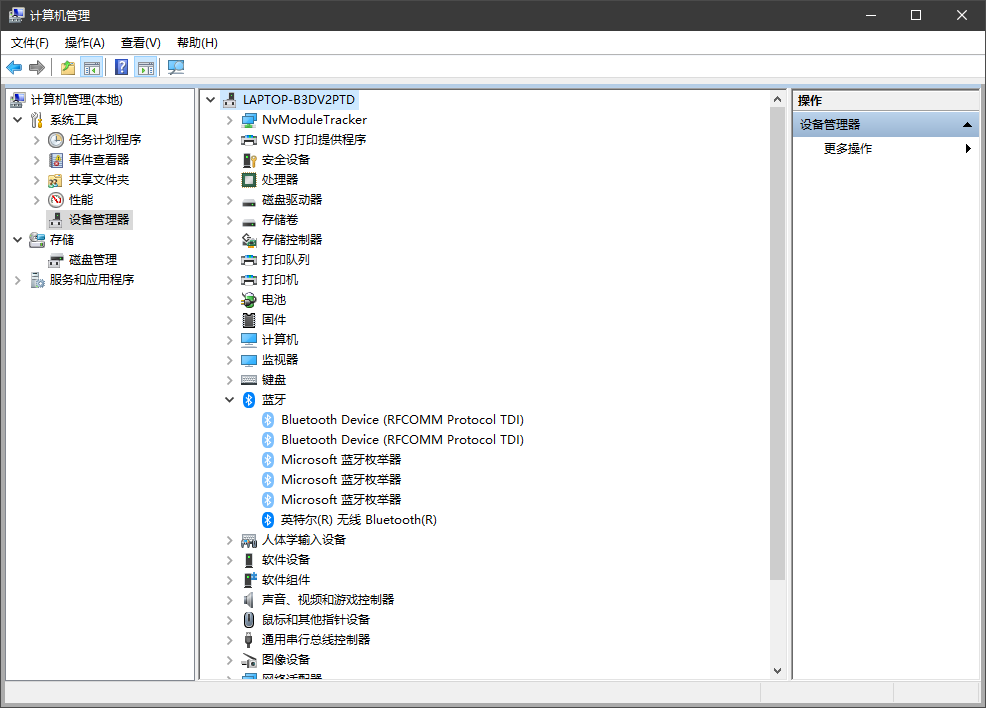The height and width of the screenshot is (708, 986).
Task: Expand the NvModuleTracker category
Action: [x=230, y=119]
